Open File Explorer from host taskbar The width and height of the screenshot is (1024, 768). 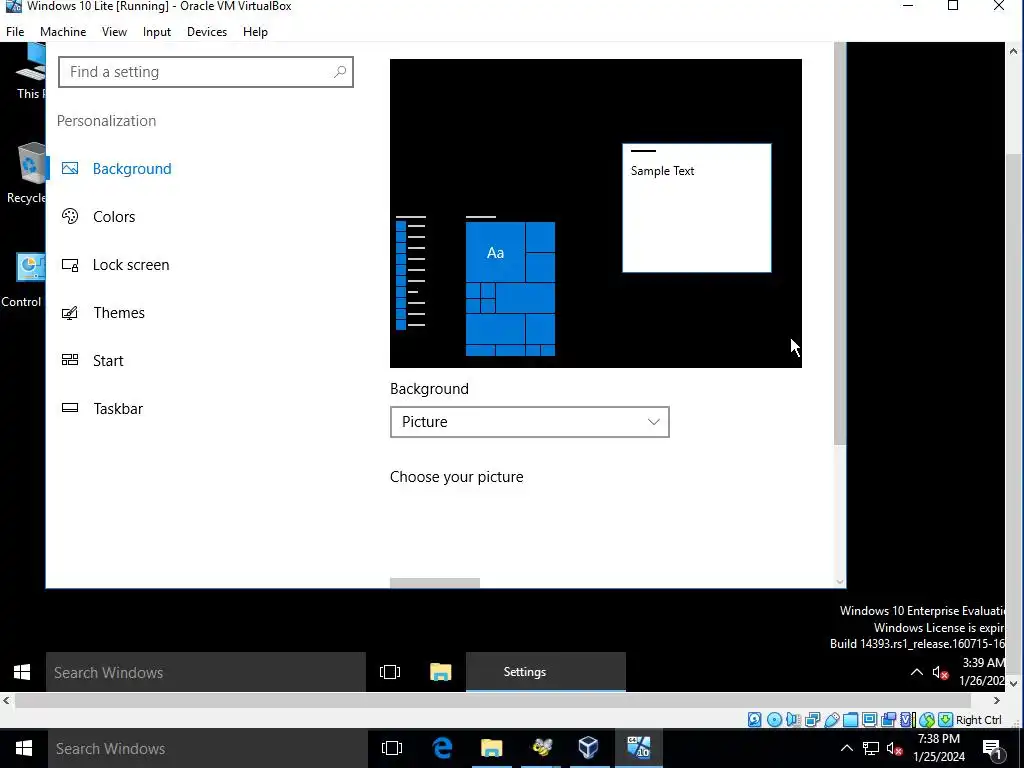coord(492,748)
